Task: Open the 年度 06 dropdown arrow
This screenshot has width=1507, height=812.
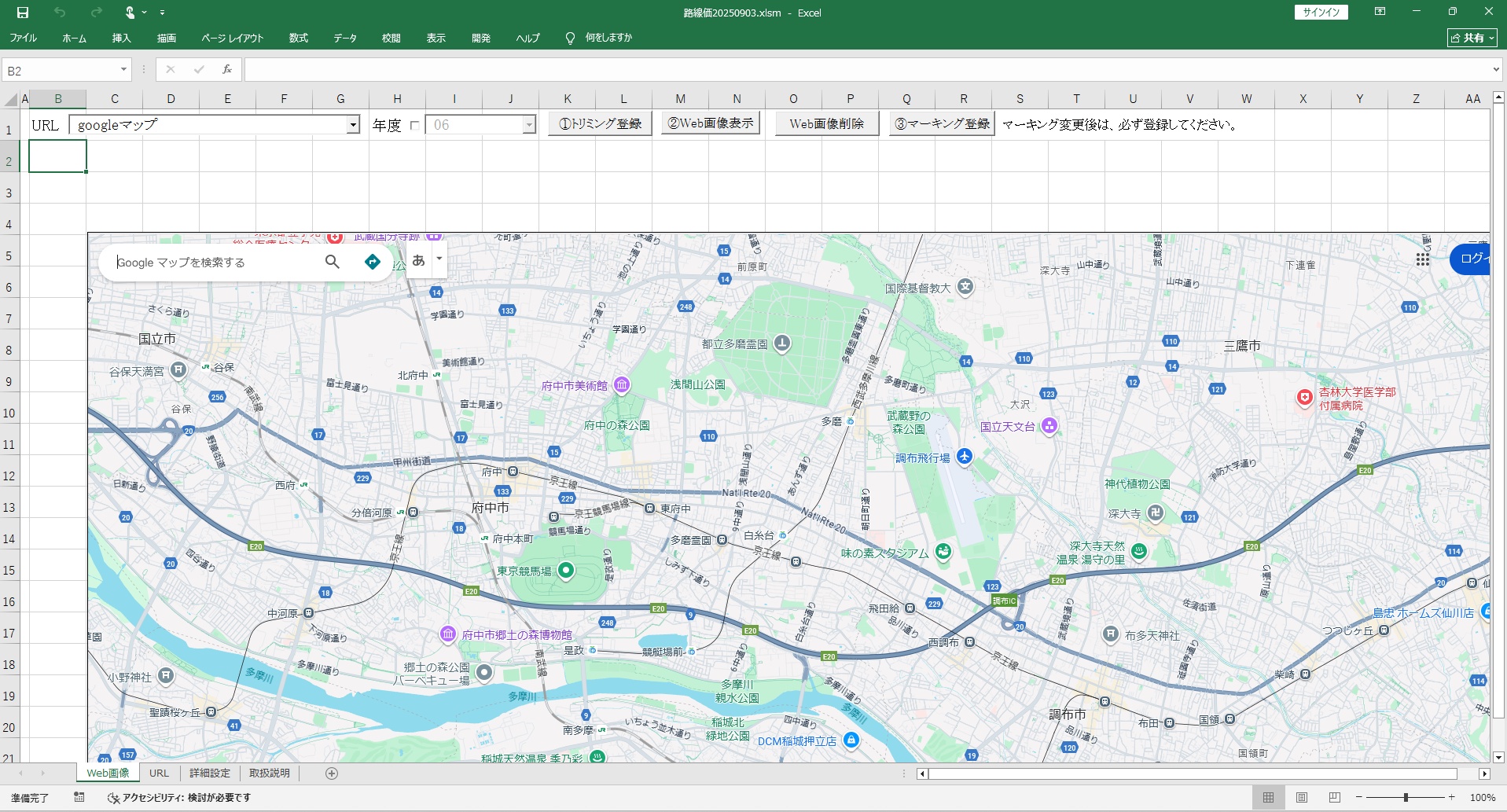Action: click(x=529, y=125)
